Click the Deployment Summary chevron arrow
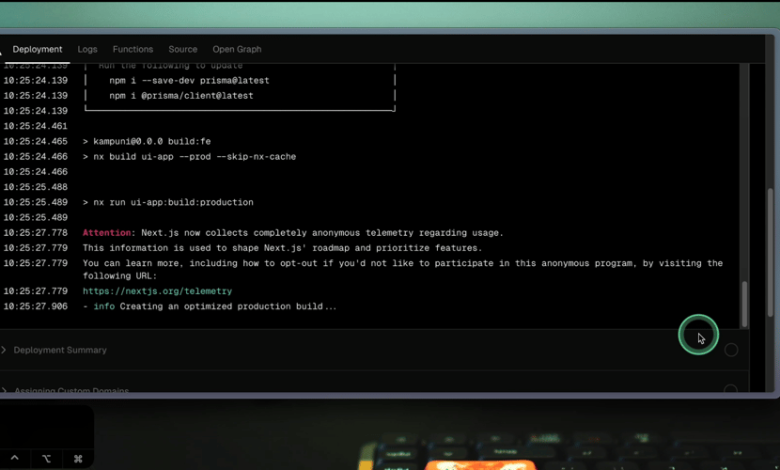Image resolution: width=780 pixels, height=470 pixels. (4, 350)
